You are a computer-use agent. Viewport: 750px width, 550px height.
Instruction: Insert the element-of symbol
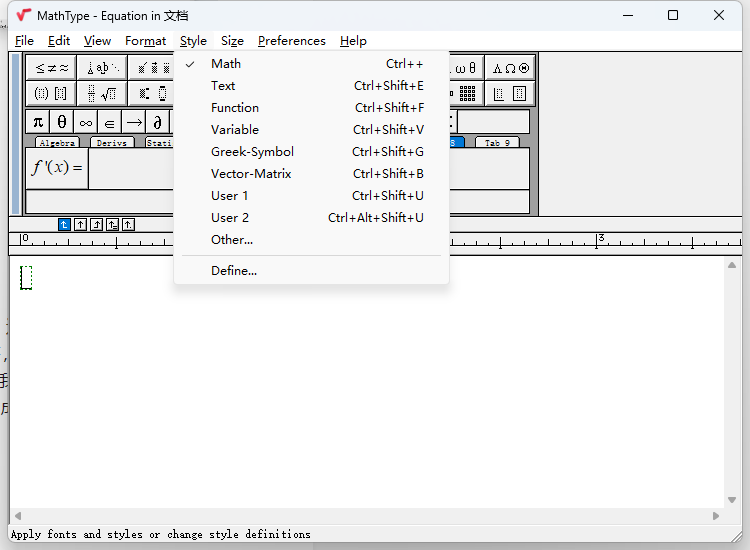[110, 122]
